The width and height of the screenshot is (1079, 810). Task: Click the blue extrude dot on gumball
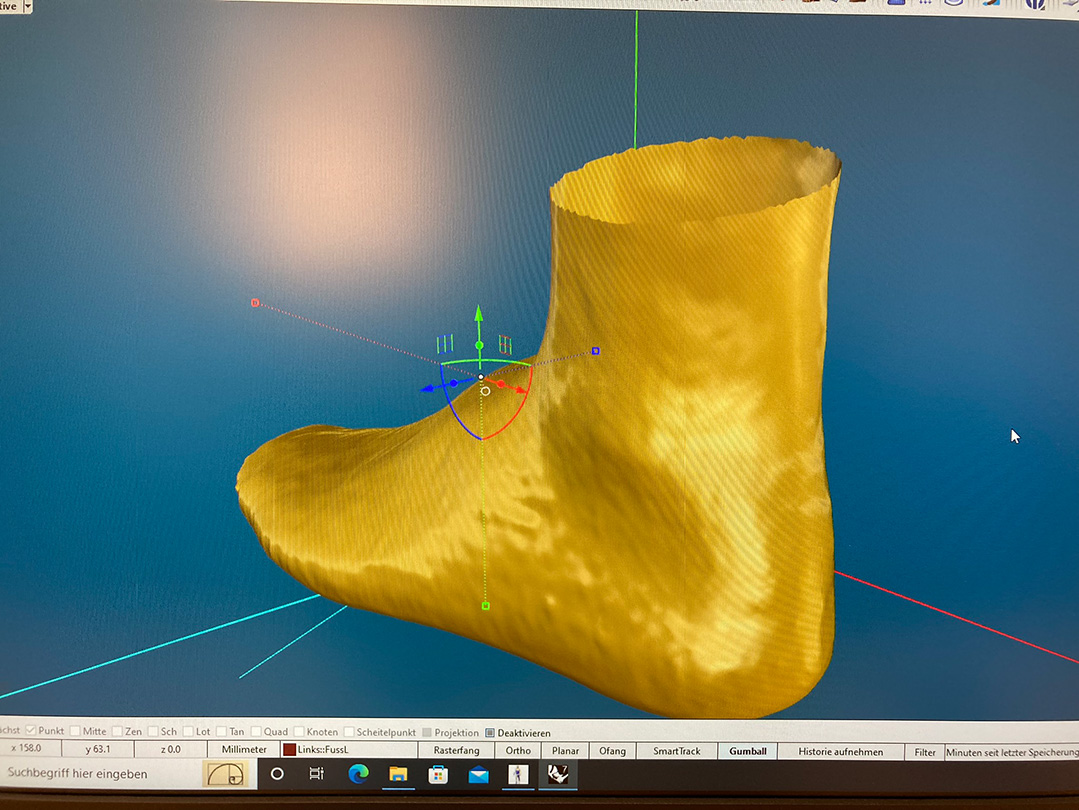(453, 383)
